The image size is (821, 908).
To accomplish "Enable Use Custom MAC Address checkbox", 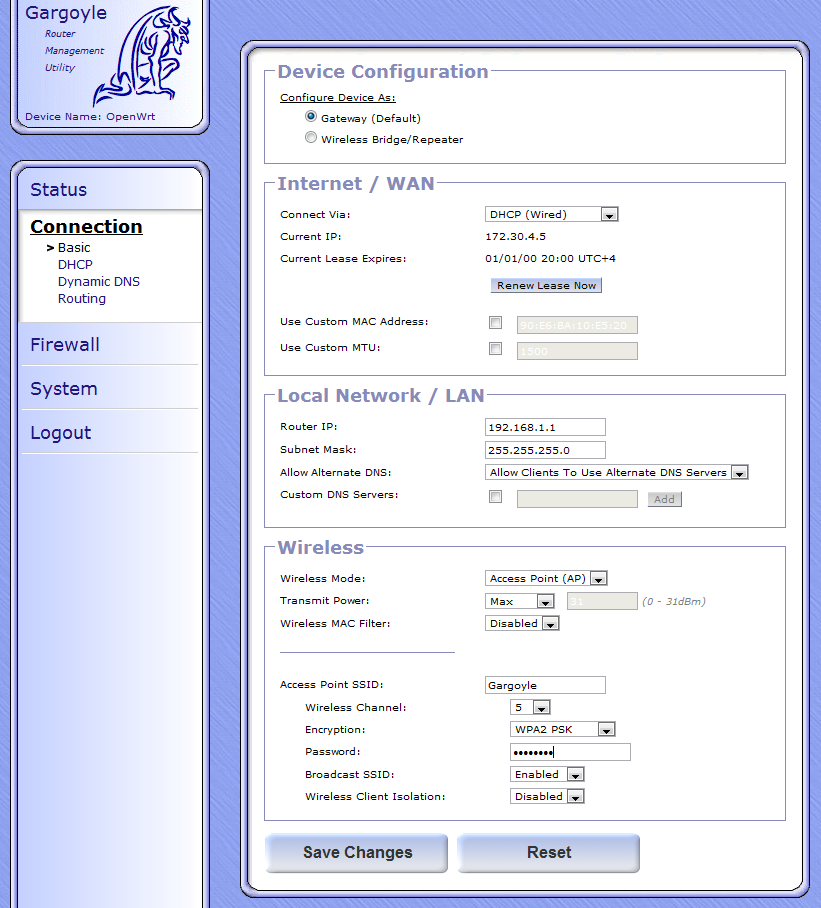I will pos(495,323).
